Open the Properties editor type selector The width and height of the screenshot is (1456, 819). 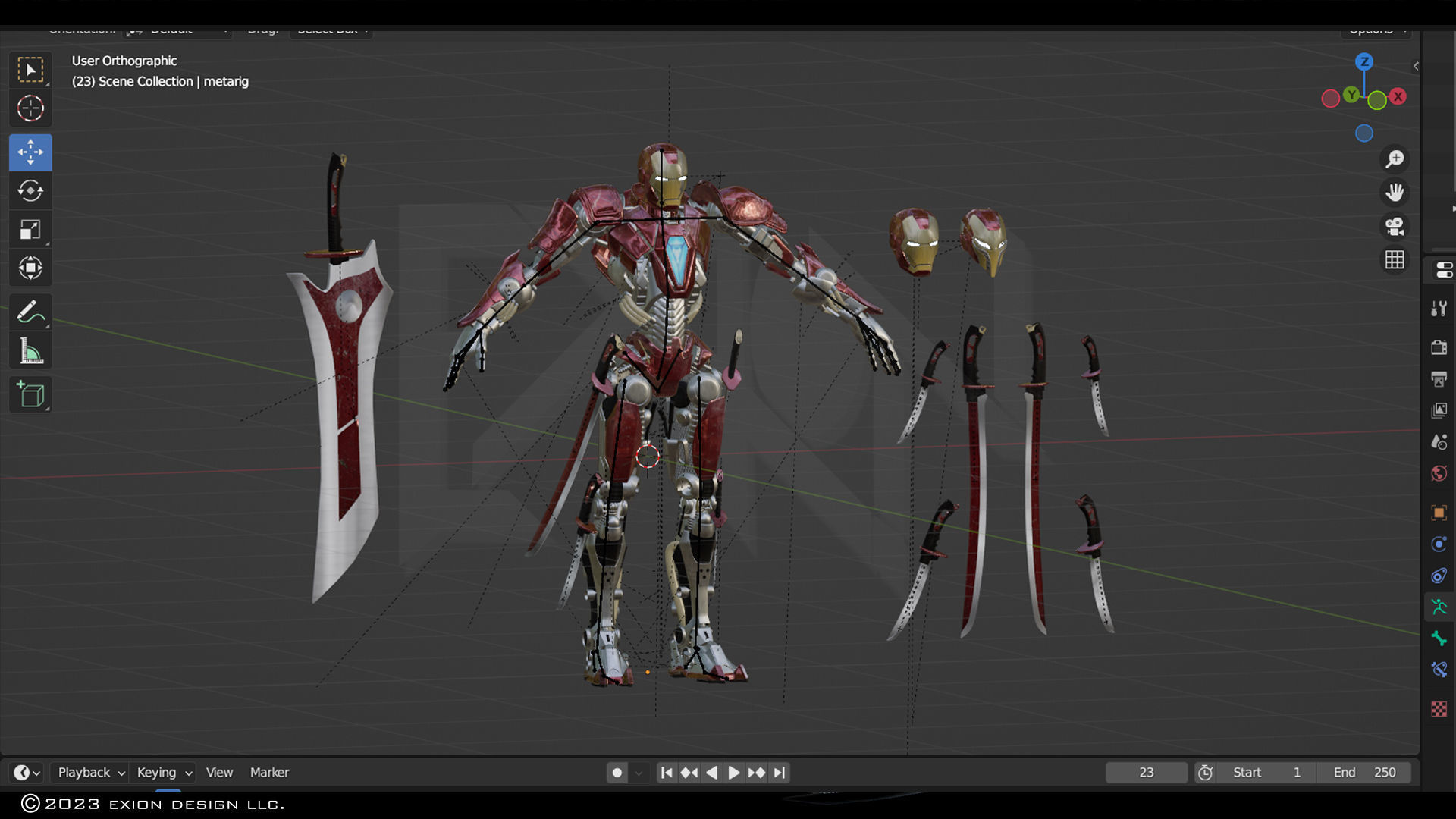tap(1443, 269)
